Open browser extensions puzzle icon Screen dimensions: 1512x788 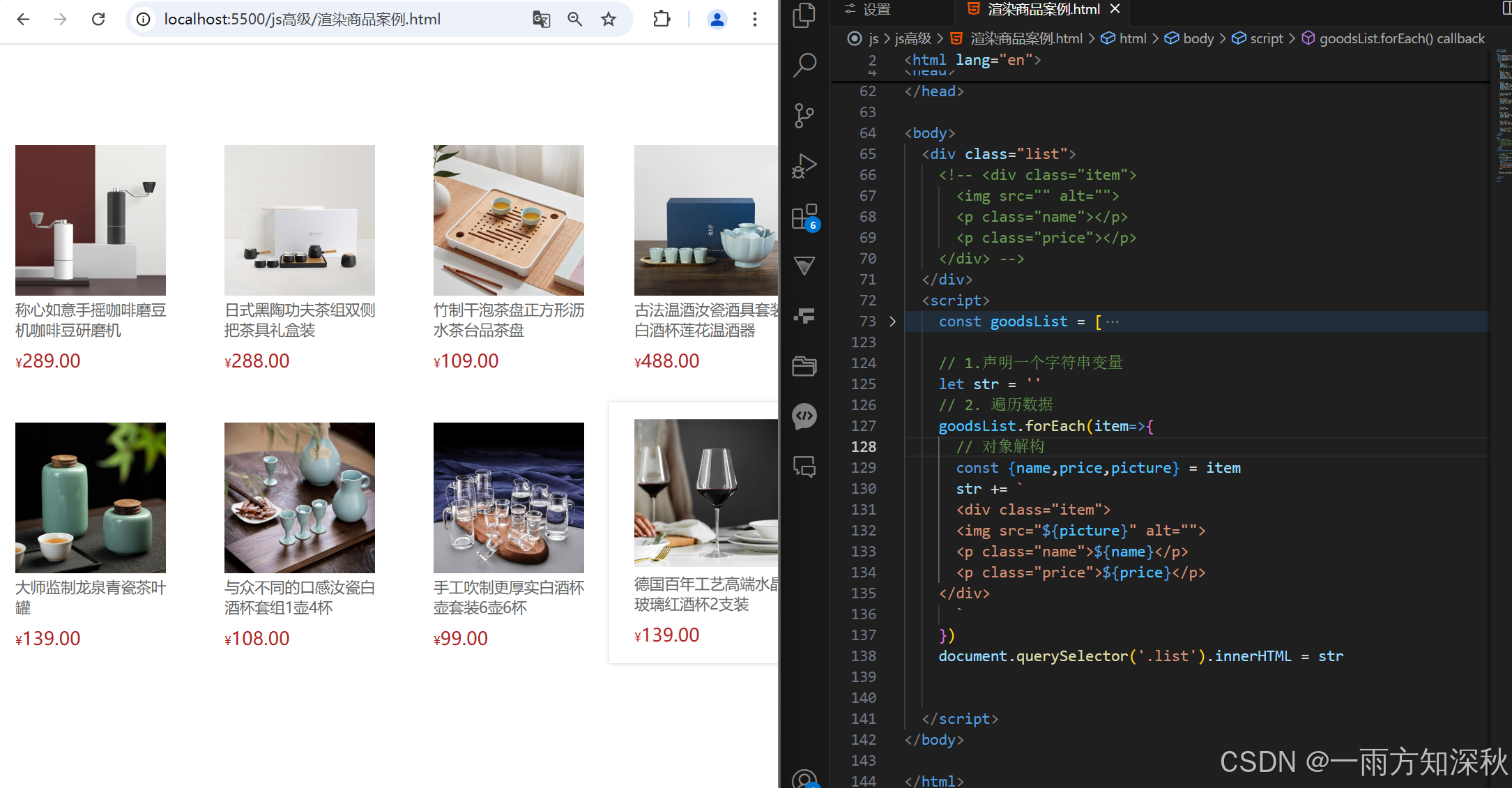coord(662,20)
